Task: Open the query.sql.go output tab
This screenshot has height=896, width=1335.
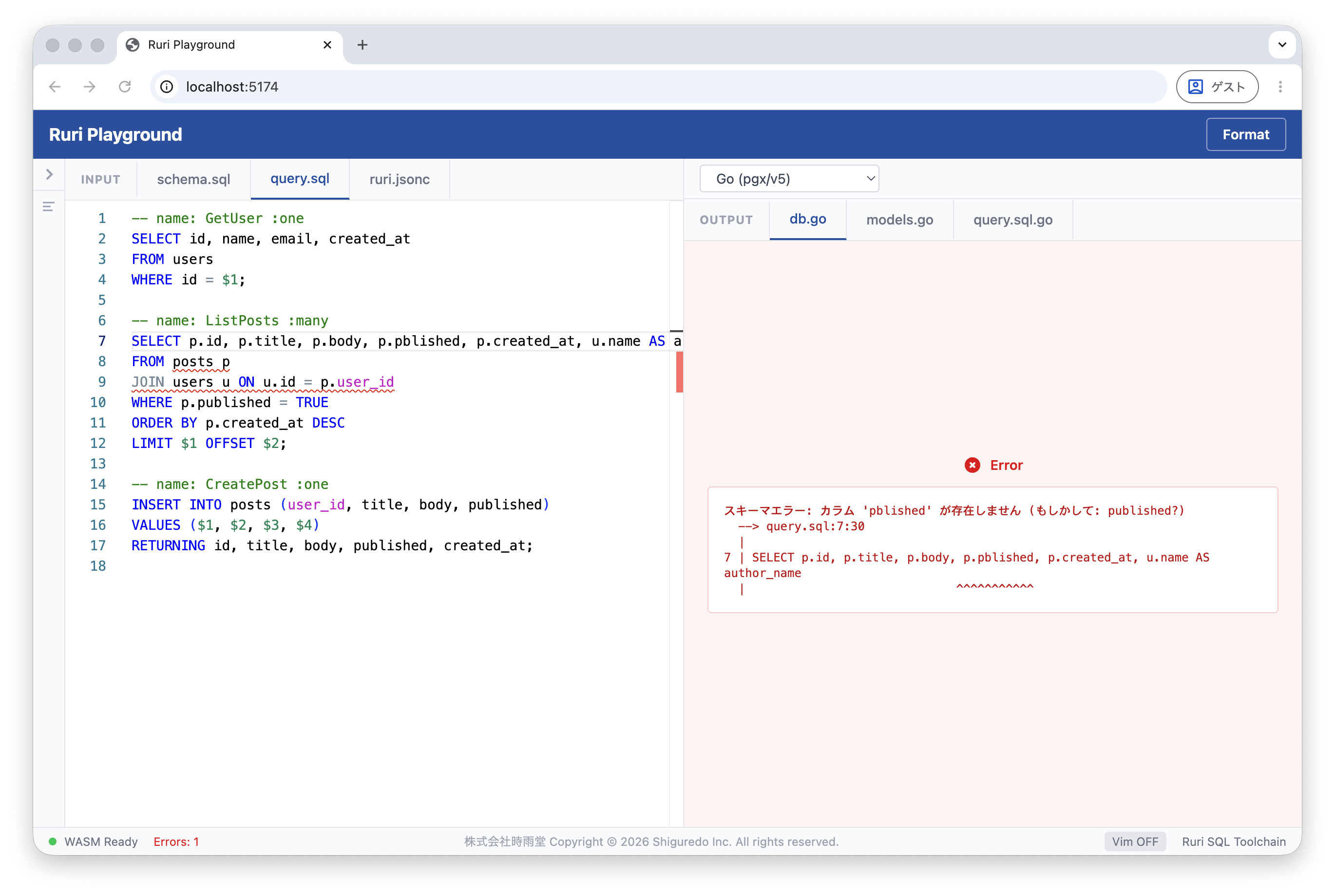Action: [x=1012, y=220]
